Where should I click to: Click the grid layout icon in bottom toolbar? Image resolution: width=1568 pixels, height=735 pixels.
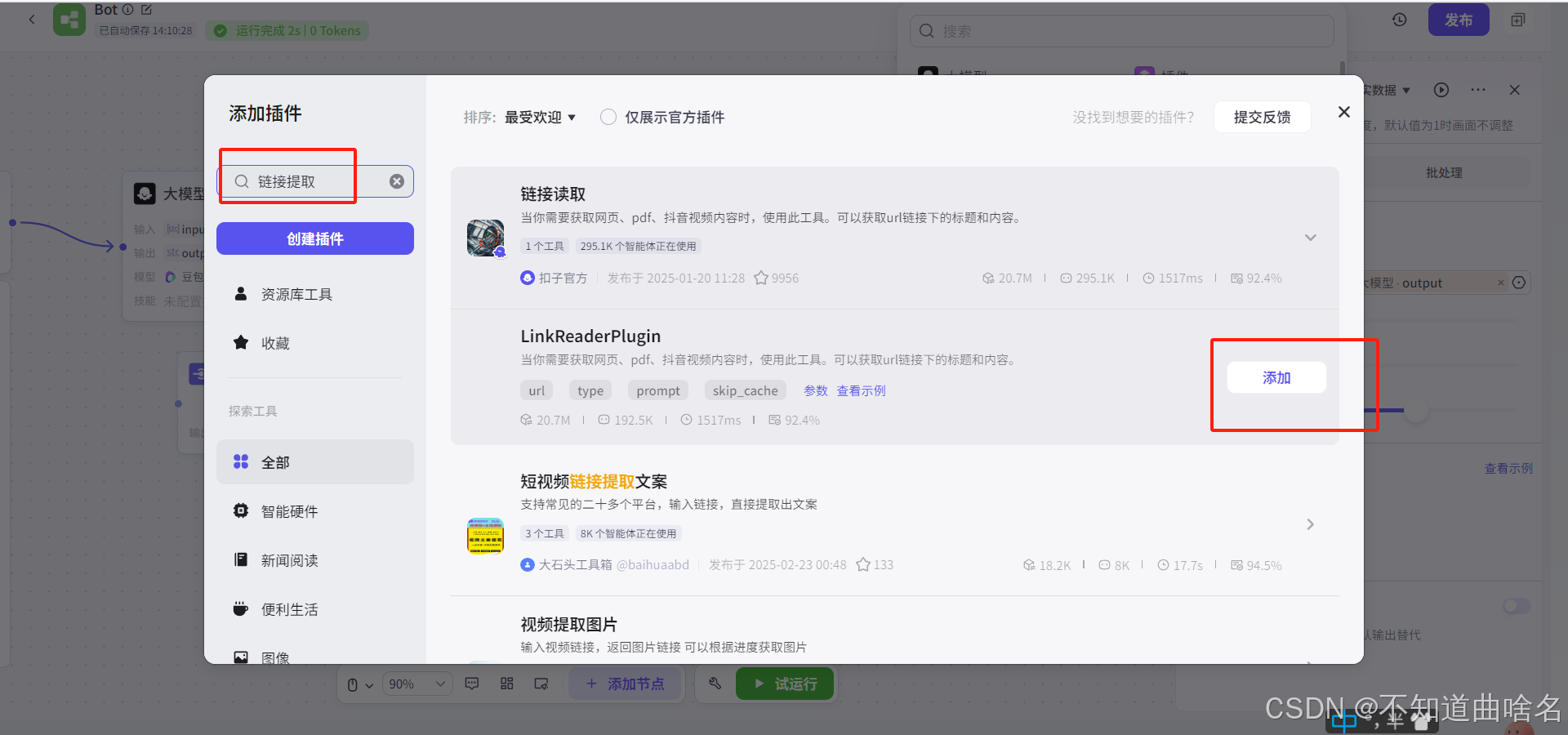coord(507,684)
